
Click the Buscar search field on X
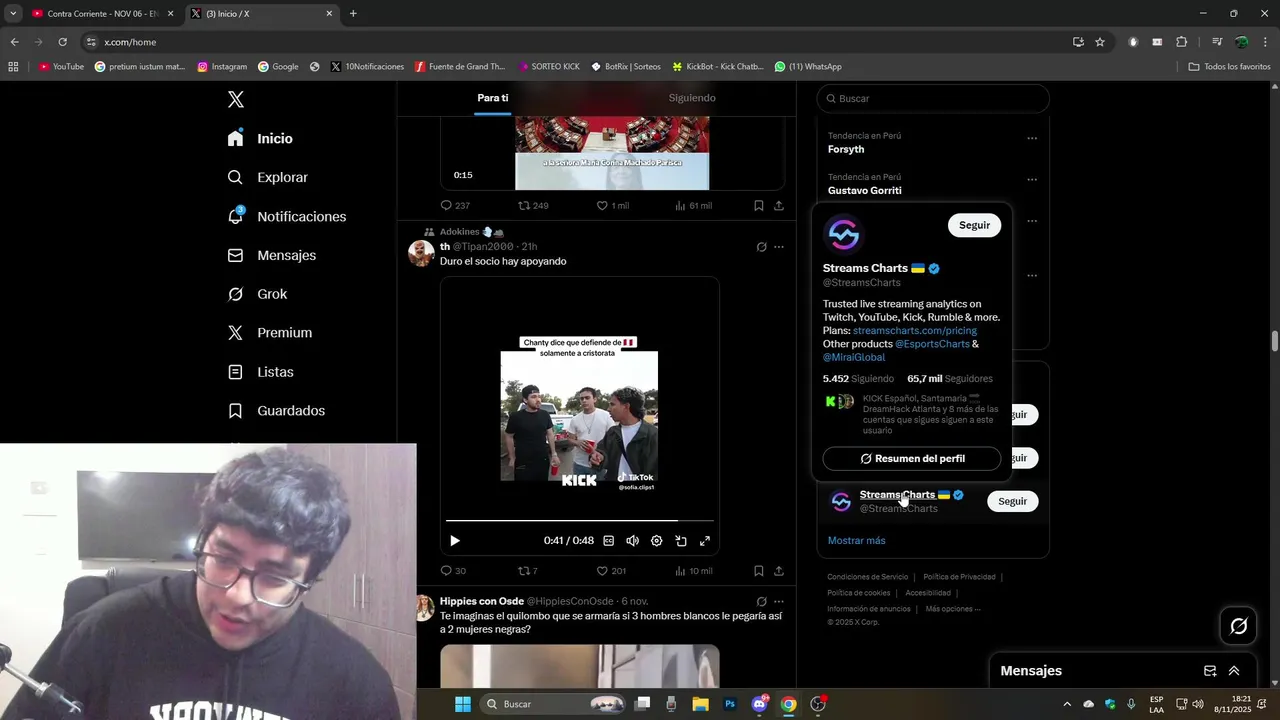pos(933,98)
